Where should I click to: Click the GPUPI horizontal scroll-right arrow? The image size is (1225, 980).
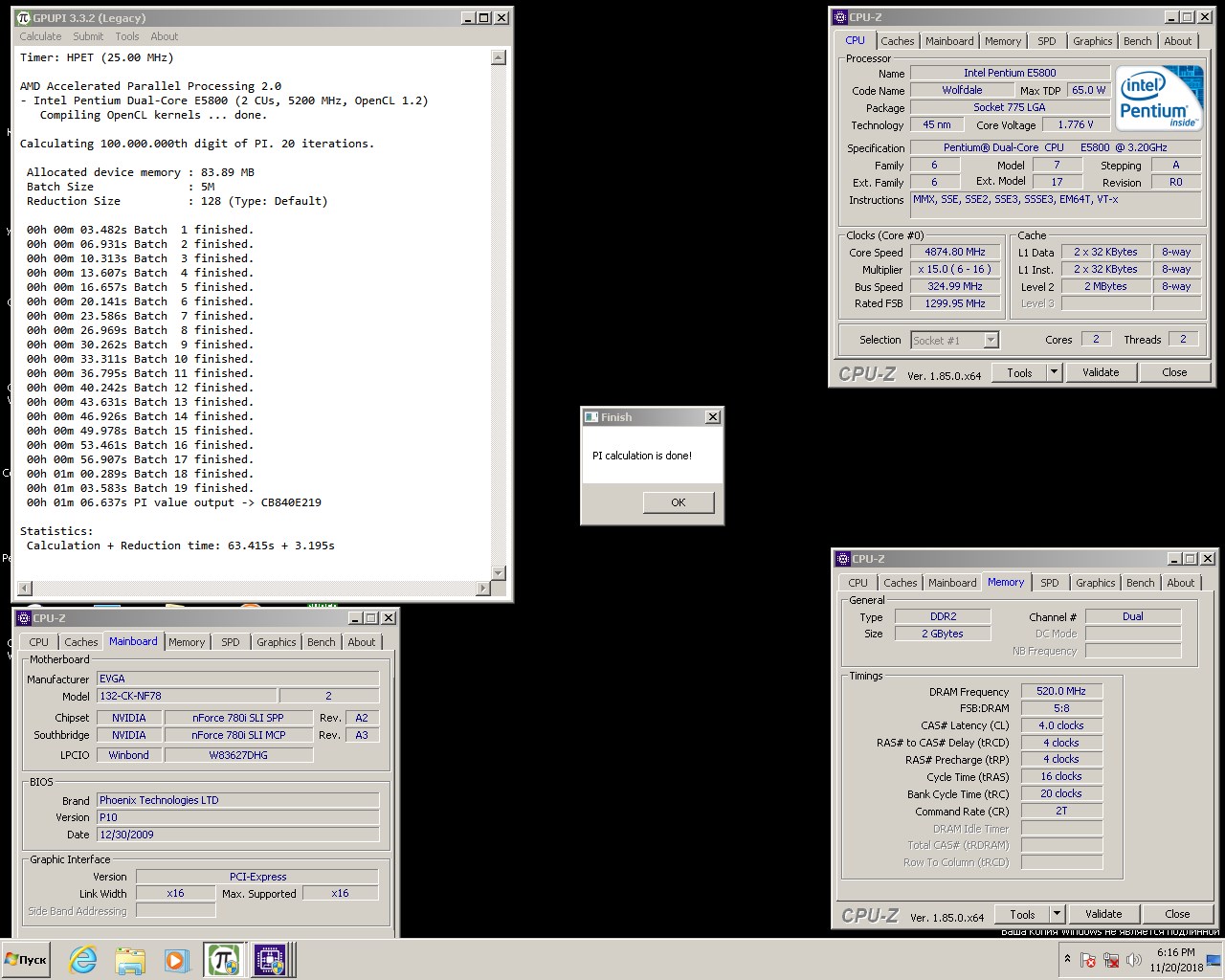482,588
